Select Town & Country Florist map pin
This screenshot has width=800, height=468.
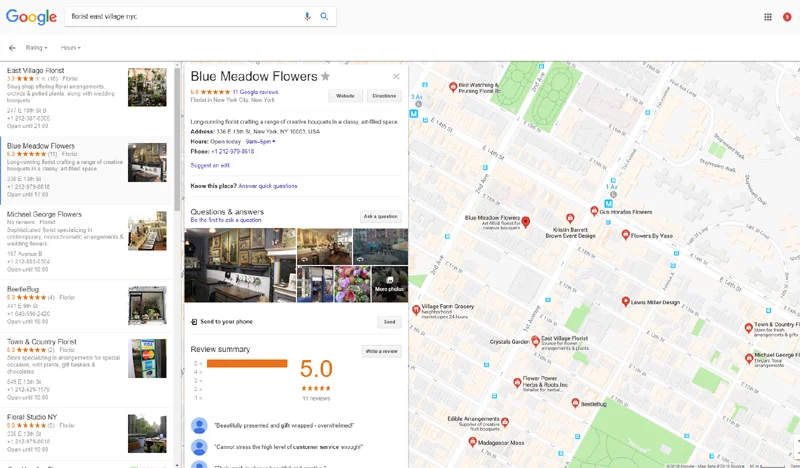748,328
